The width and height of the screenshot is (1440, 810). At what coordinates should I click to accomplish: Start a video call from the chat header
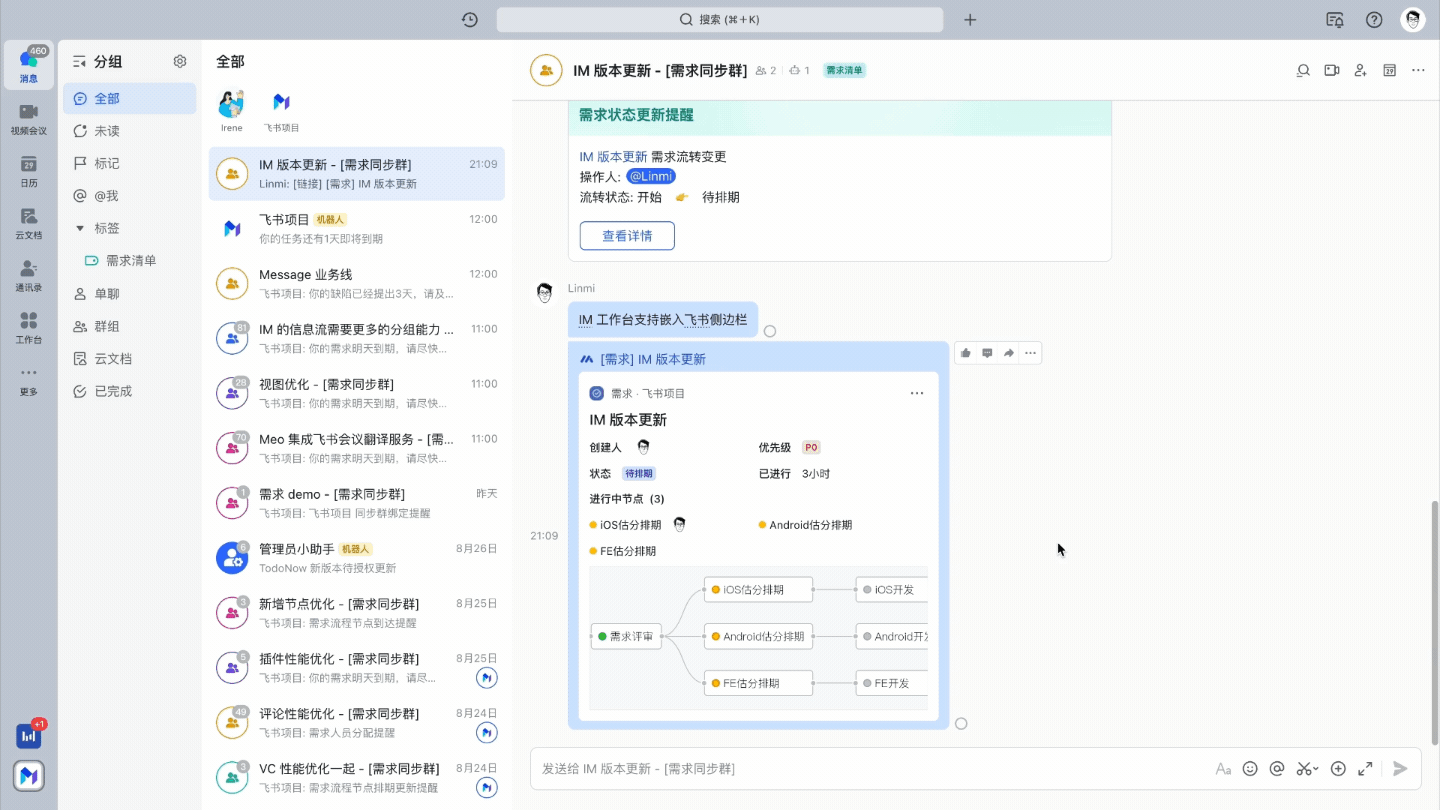(x=1332, y=70)
